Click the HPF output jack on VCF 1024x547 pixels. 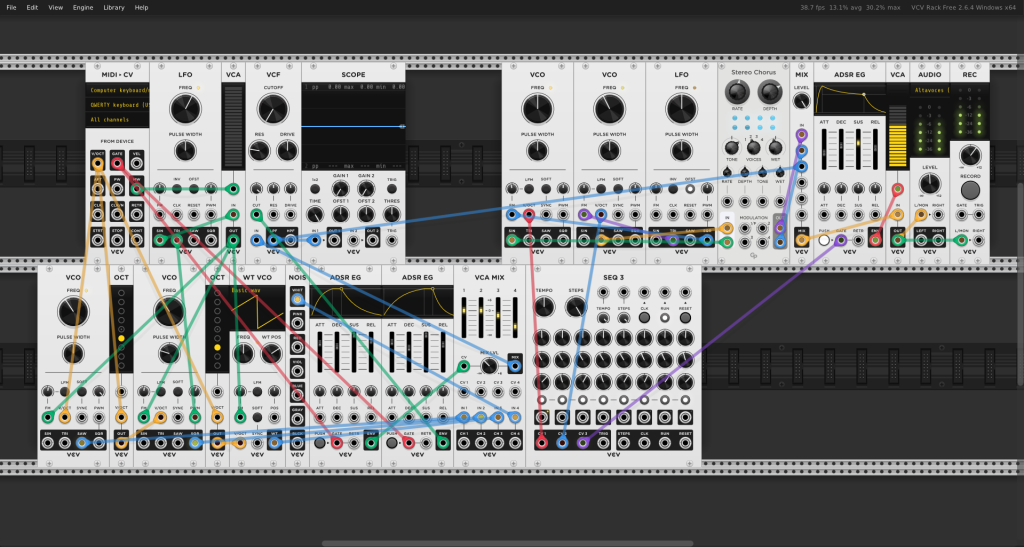coord(291,240)
